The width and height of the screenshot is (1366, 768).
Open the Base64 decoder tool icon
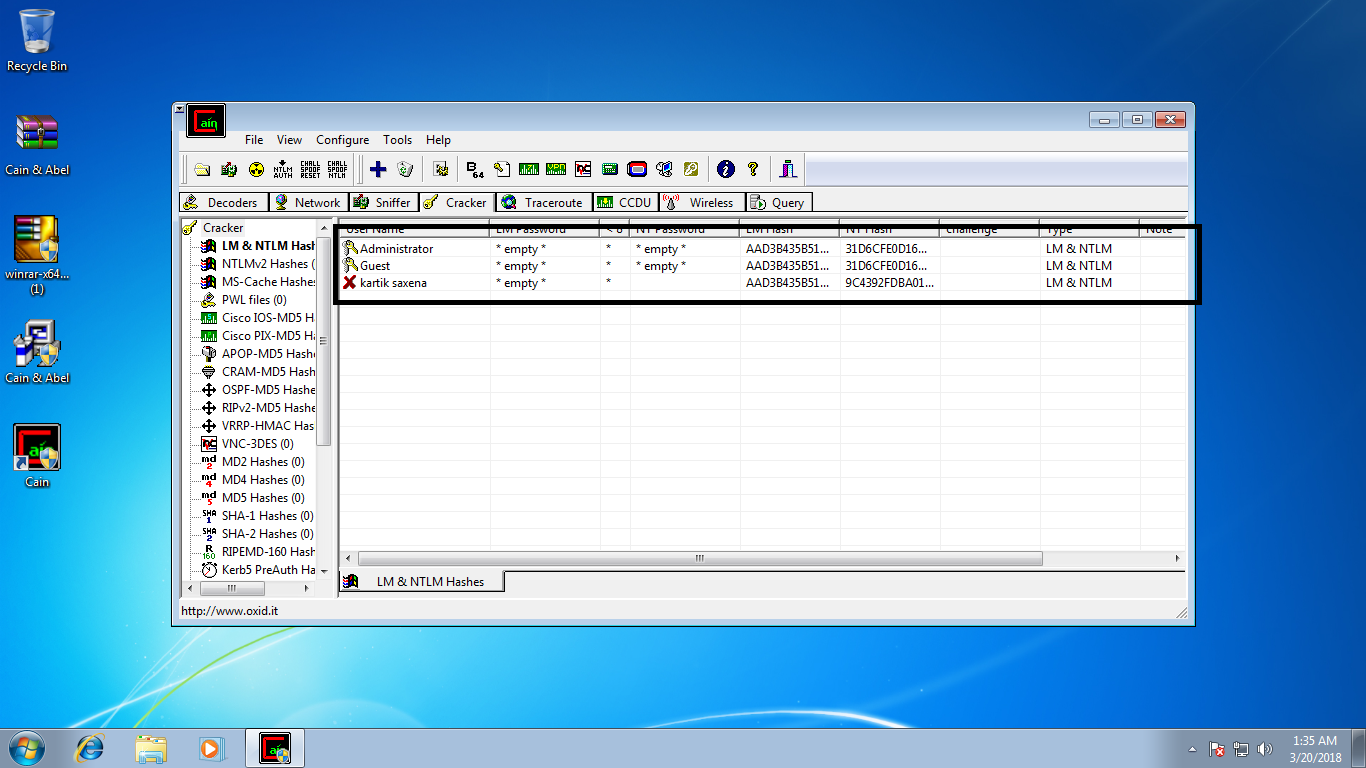[475, 170]
